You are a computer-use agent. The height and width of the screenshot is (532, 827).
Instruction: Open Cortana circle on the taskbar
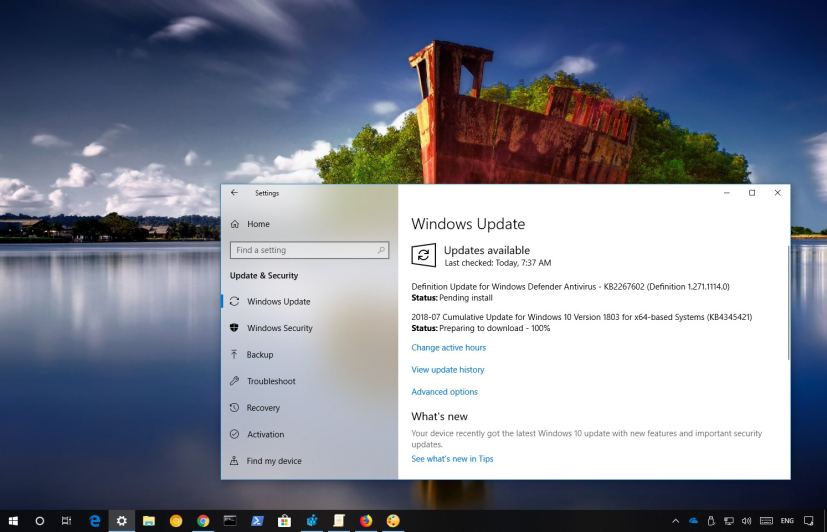pos(40,521)
